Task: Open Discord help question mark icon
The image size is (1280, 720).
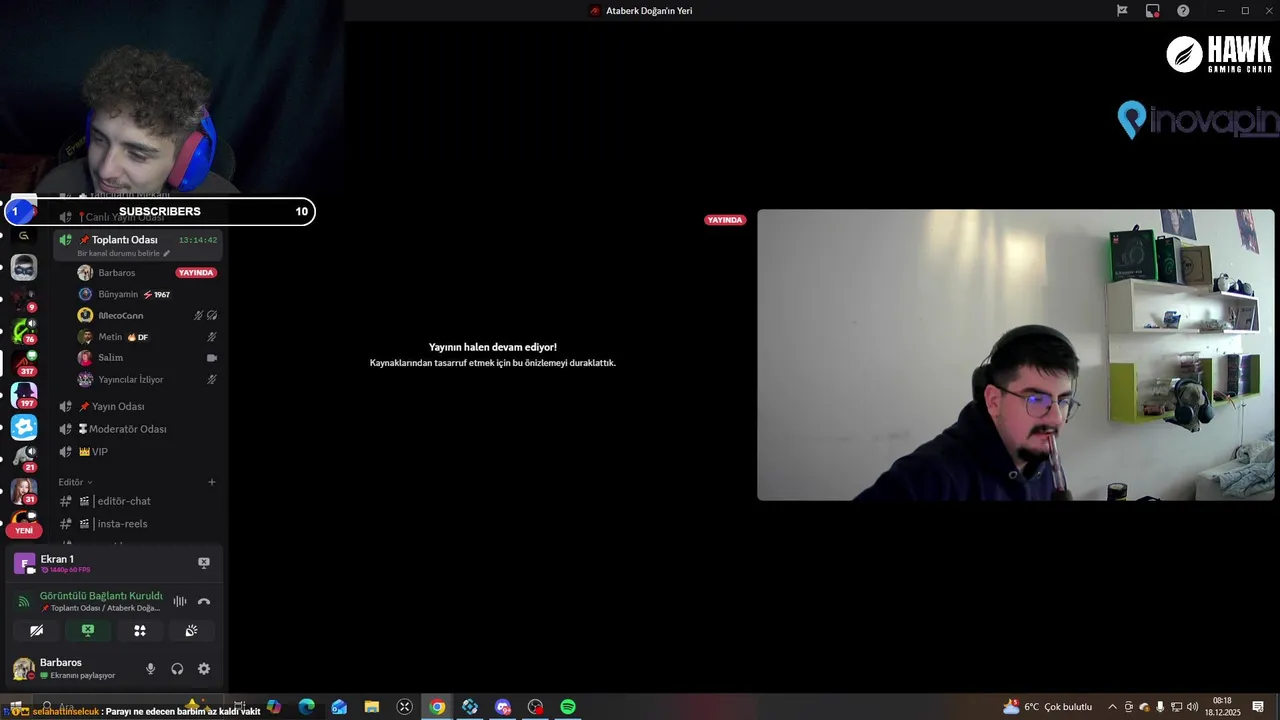Action: 1184,11
